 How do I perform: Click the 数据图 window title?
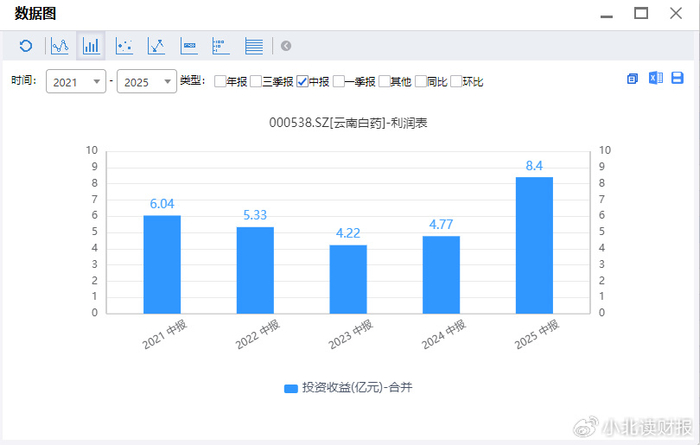(35, 13)
